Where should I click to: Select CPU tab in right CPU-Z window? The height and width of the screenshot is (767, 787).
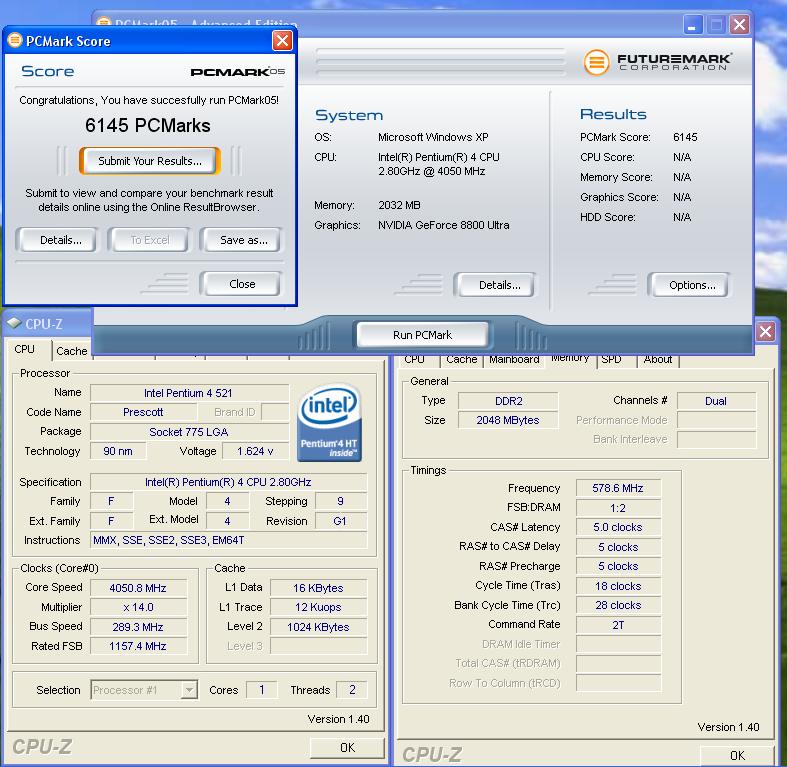click(416, 360)
